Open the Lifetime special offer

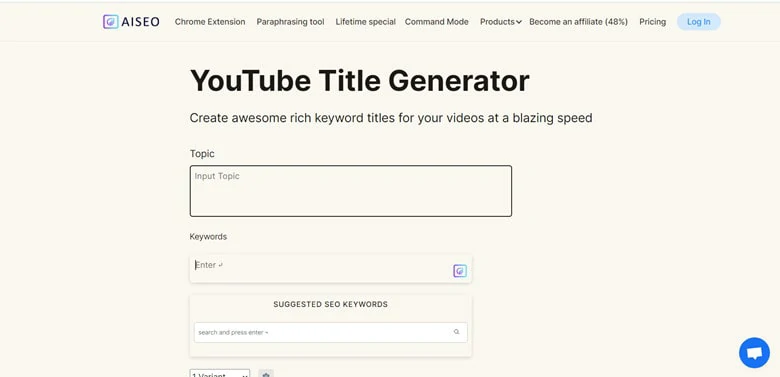366,22
